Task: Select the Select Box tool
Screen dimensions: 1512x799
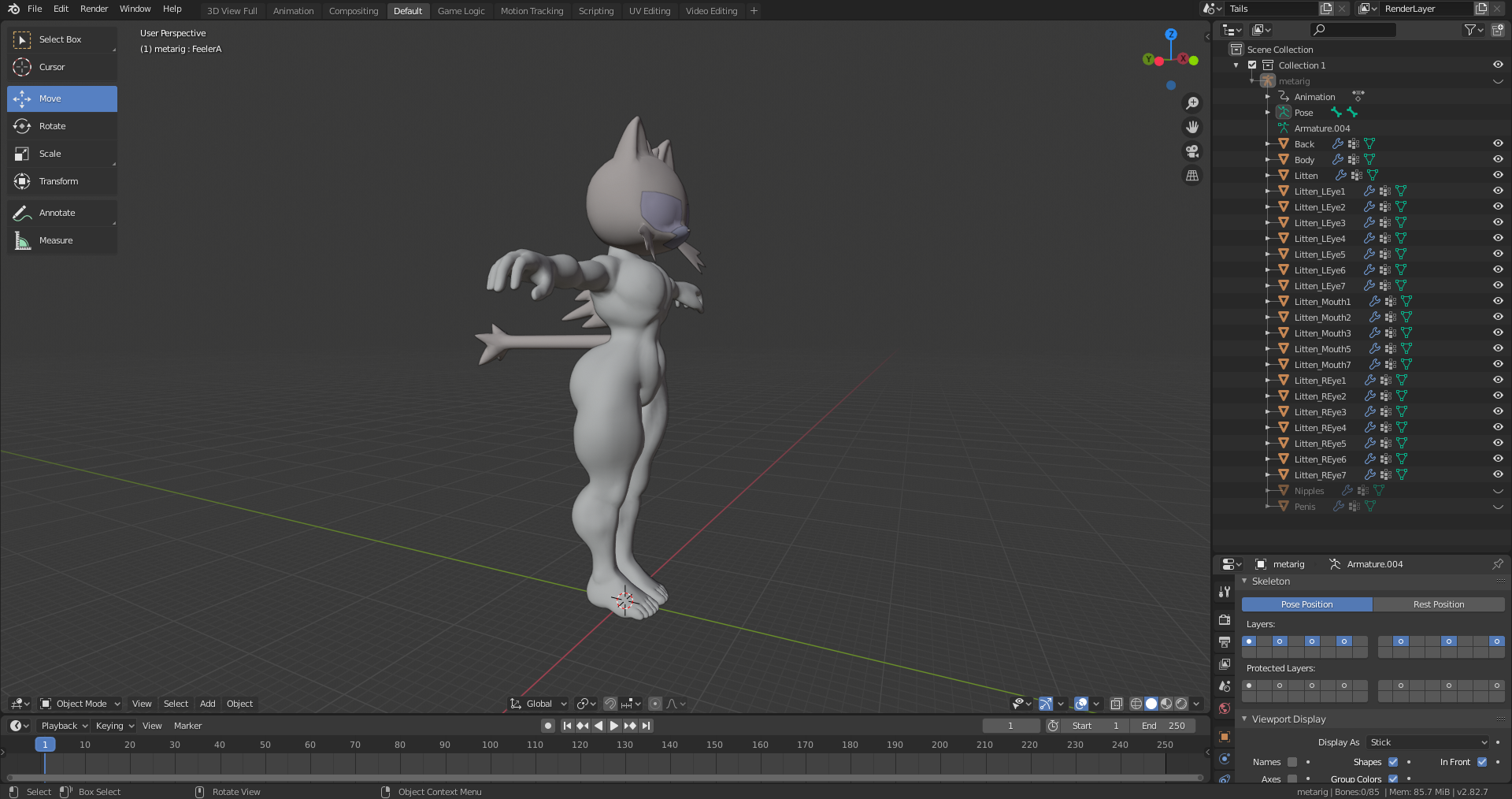Action: coord(62,39)
